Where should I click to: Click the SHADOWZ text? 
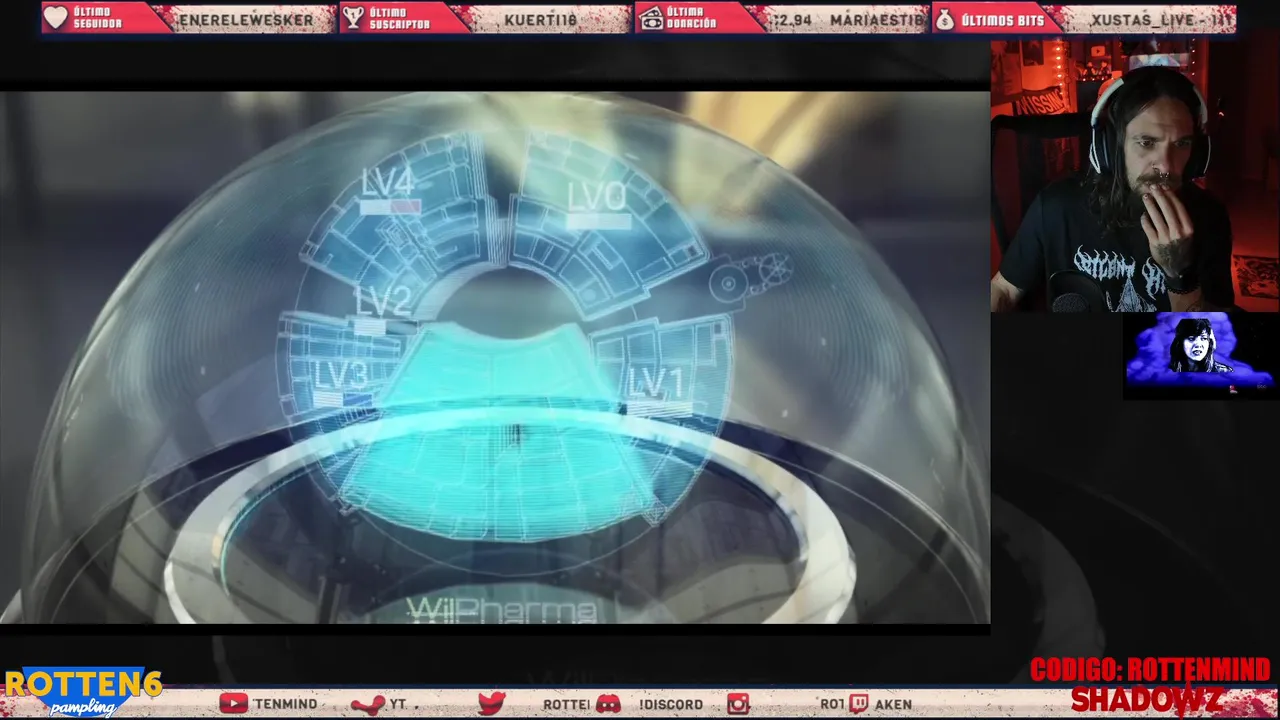[x=1145, y=699]
